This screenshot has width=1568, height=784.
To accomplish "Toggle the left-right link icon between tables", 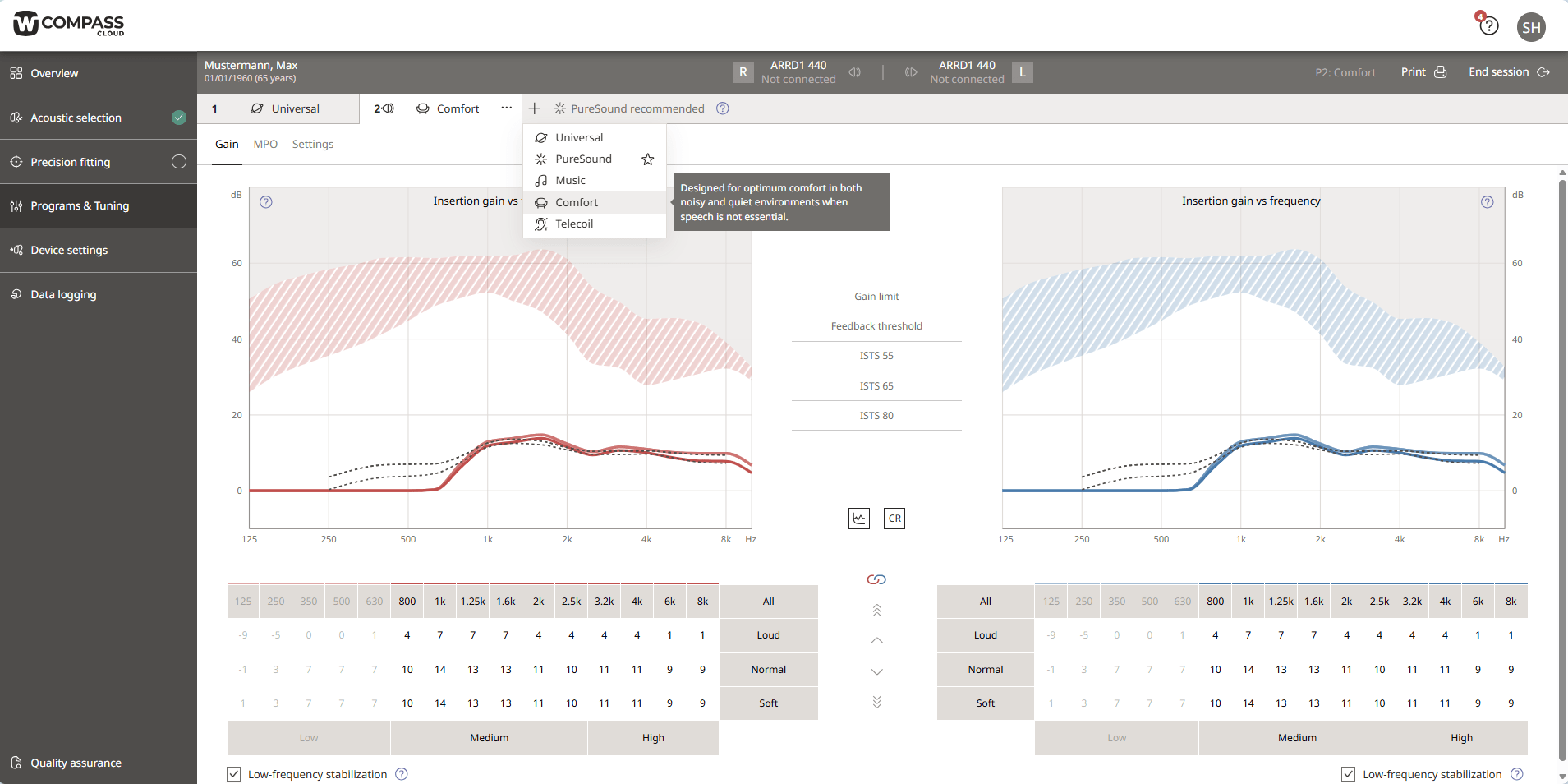I will [x=876, y=580].
